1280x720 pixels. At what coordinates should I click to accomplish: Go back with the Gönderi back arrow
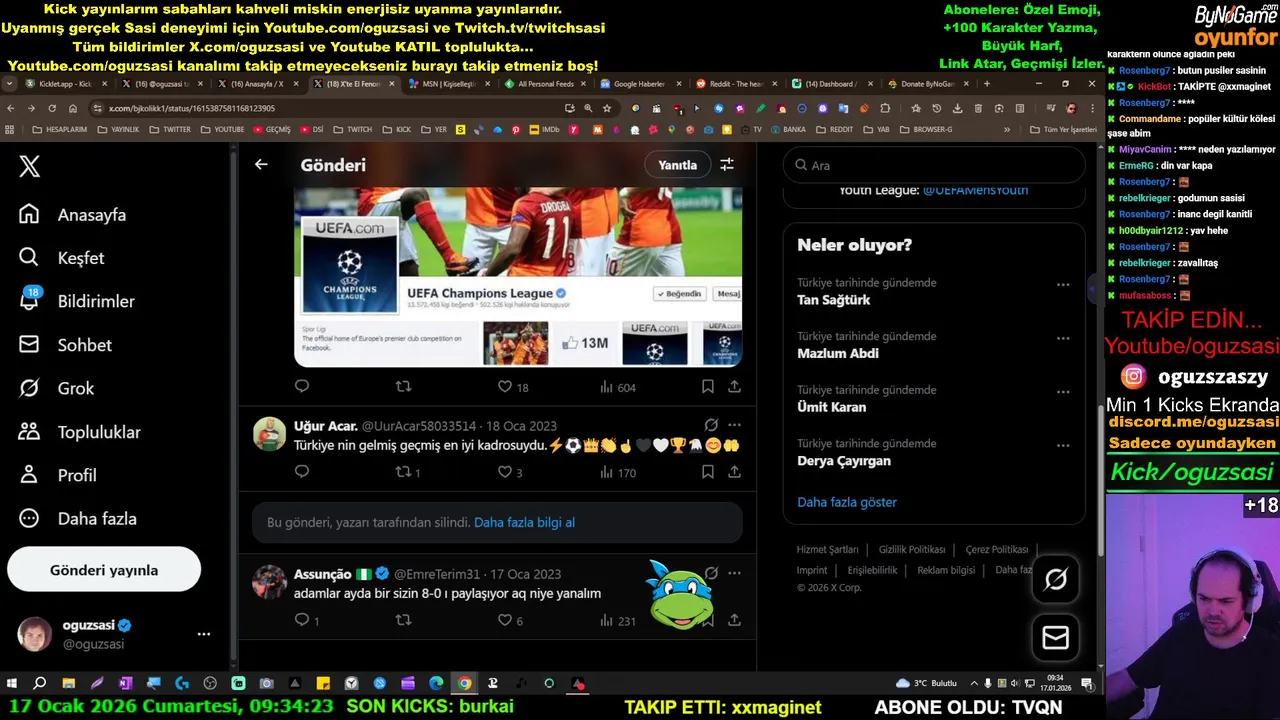click(x=261, y=164)
